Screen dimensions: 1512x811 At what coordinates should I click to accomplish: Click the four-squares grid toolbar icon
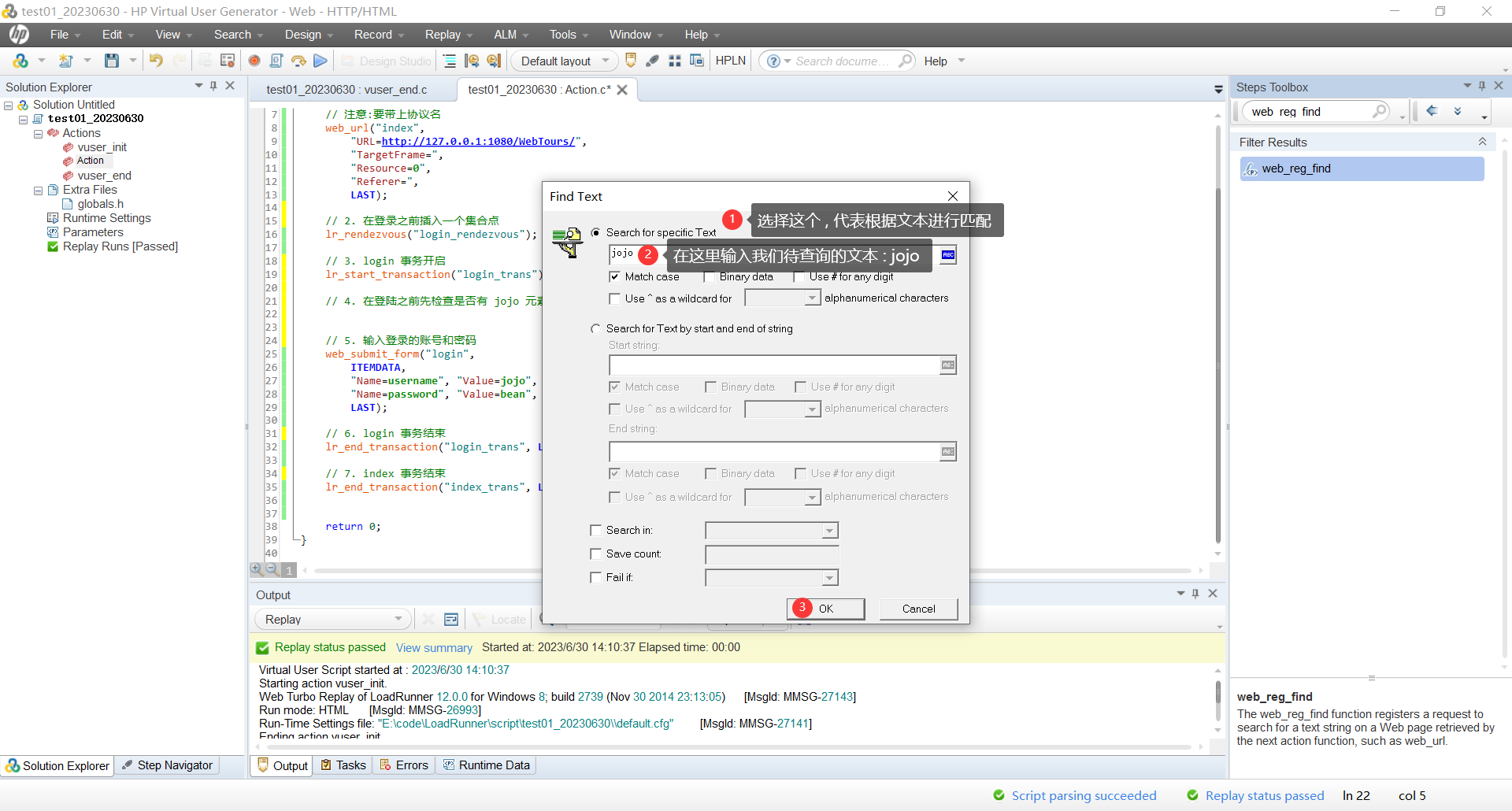(675, 61)
